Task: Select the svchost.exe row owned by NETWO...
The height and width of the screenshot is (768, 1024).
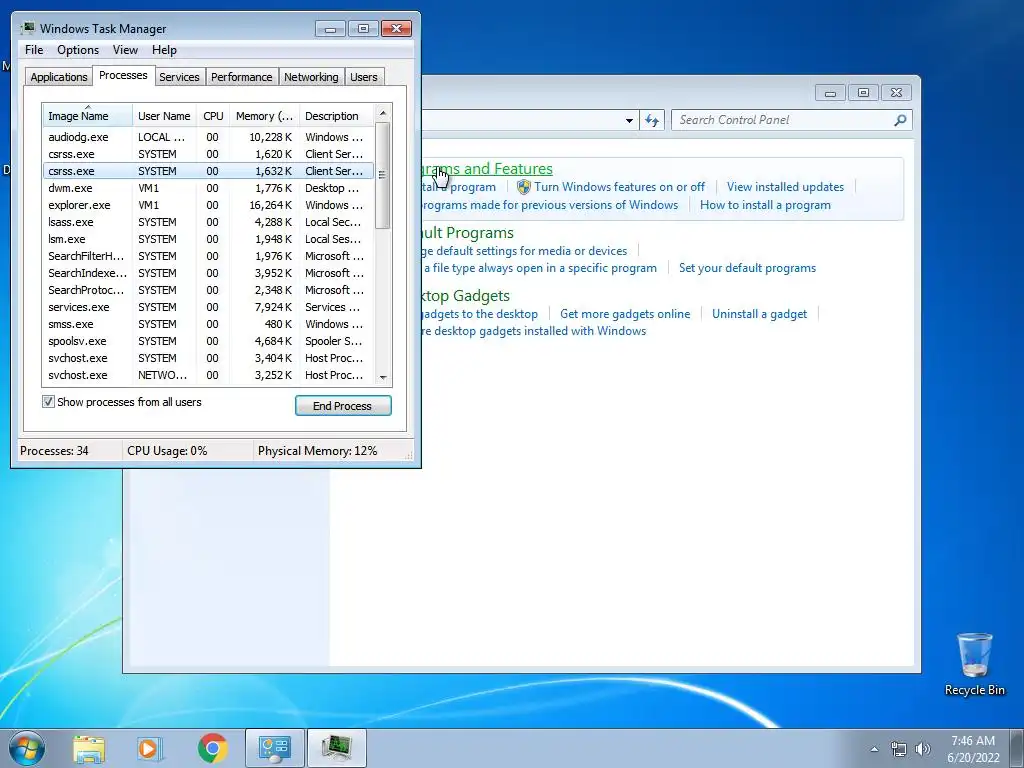Action: 208,375
